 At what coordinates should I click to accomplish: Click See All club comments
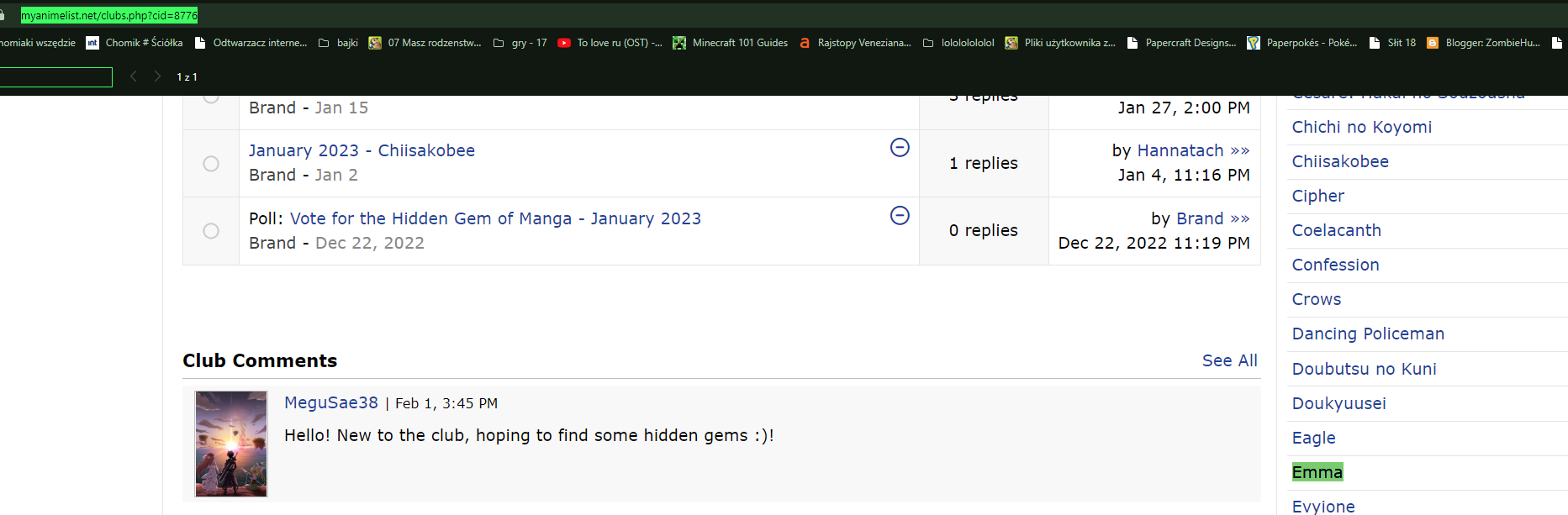coord(1229,360)
